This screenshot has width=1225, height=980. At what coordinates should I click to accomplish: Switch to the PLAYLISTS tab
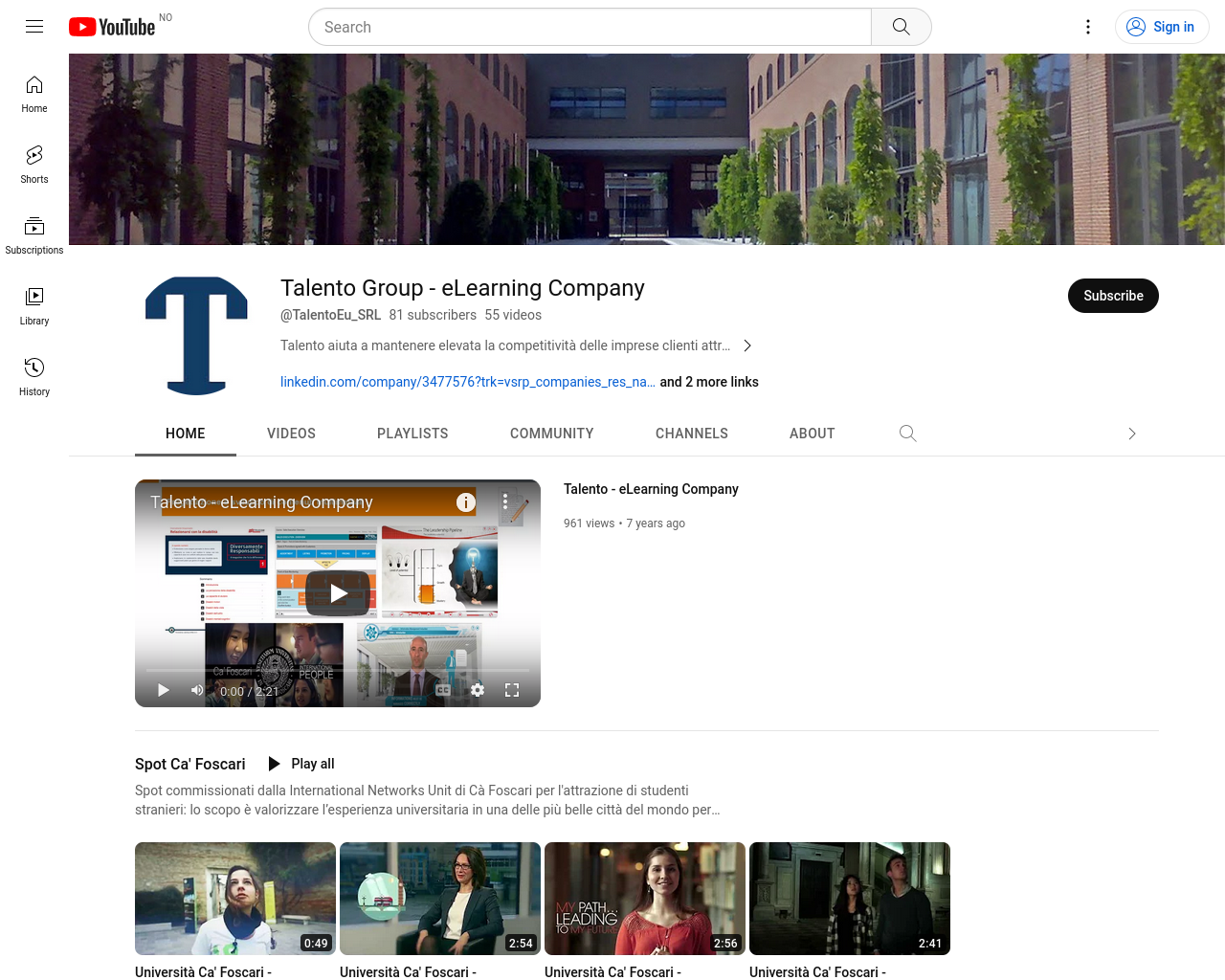click(412, 434)
